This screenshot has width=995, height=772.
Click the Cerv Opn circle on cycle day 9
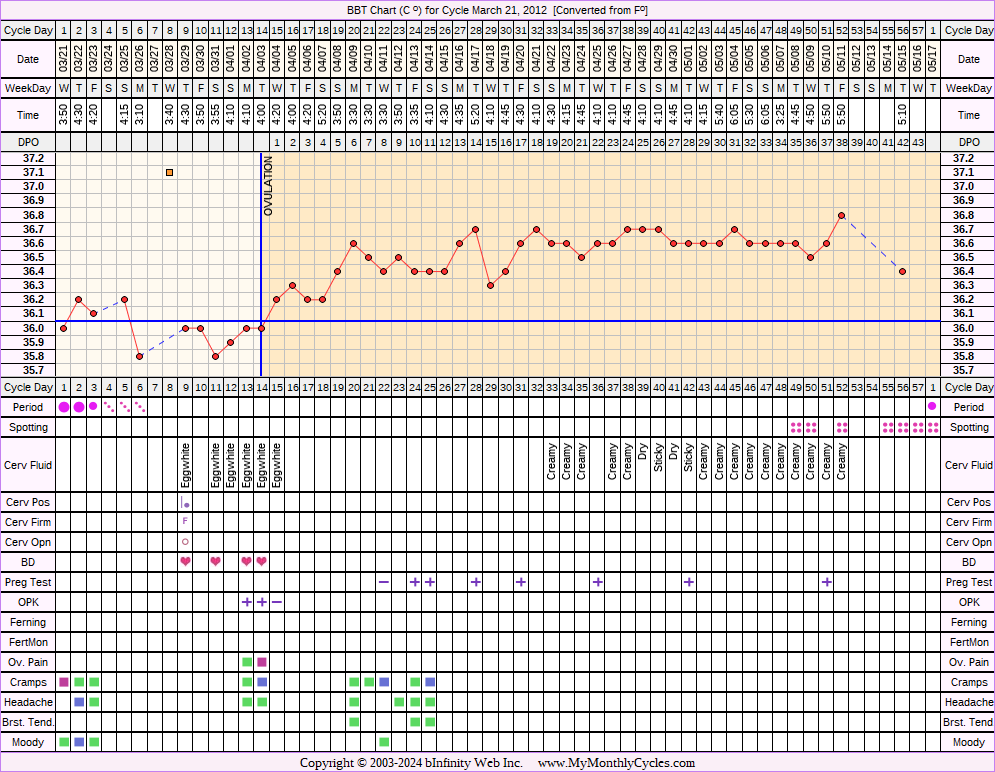pyautogui.click(x=185, y=542)
